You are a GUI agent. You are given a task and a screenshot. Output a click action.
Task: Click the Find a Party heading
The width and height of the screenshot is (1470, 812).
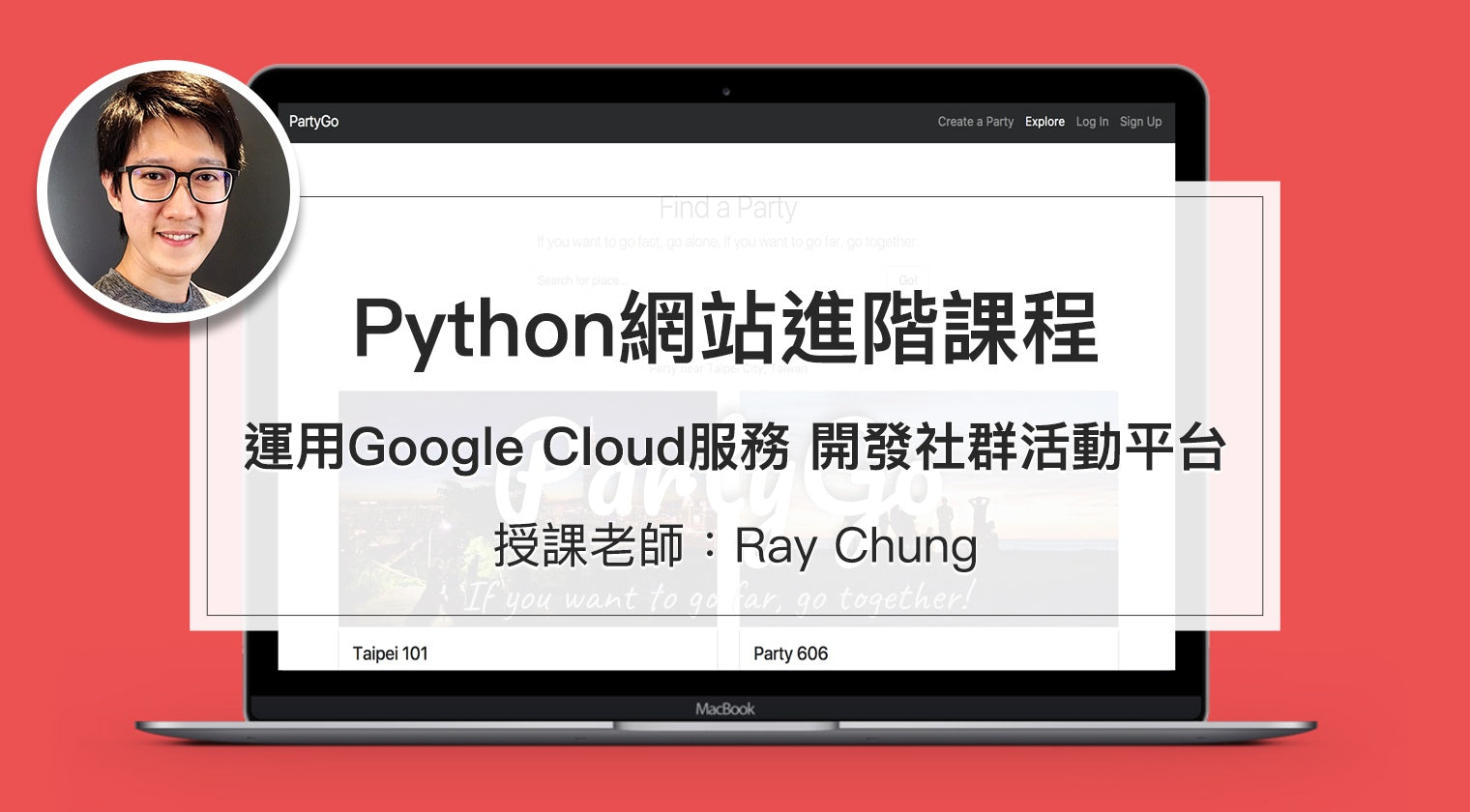pos(729,207)
